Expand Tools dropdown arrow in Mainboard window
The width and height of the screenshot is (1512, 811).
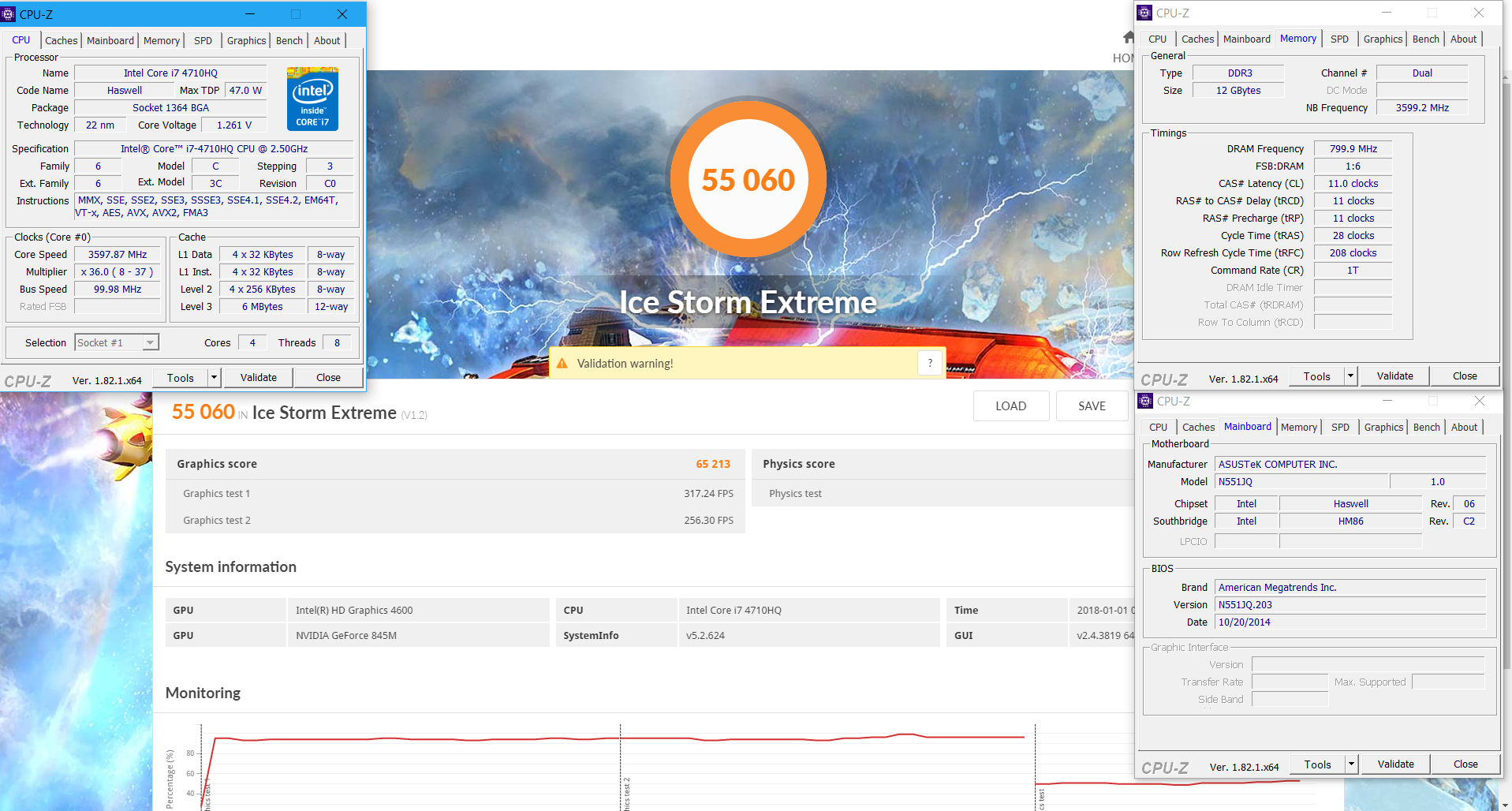[1351, 764]
